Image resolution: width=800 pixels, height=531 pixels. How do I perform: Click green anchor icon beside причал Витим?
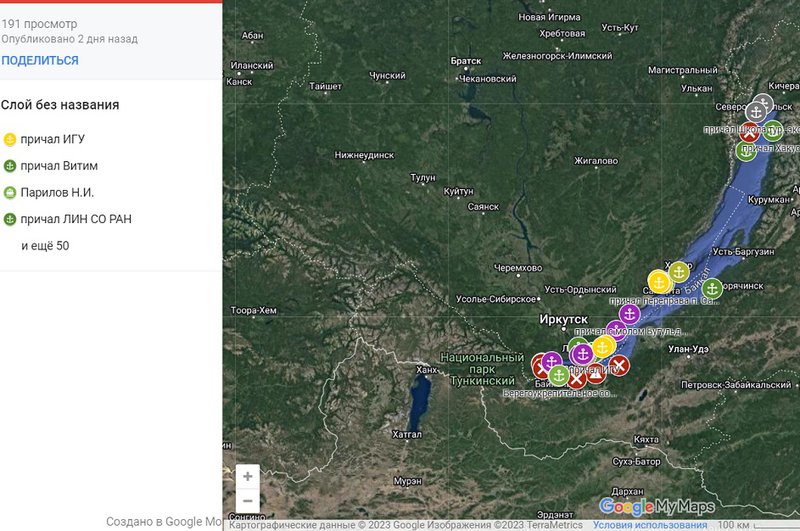(10, 166)
